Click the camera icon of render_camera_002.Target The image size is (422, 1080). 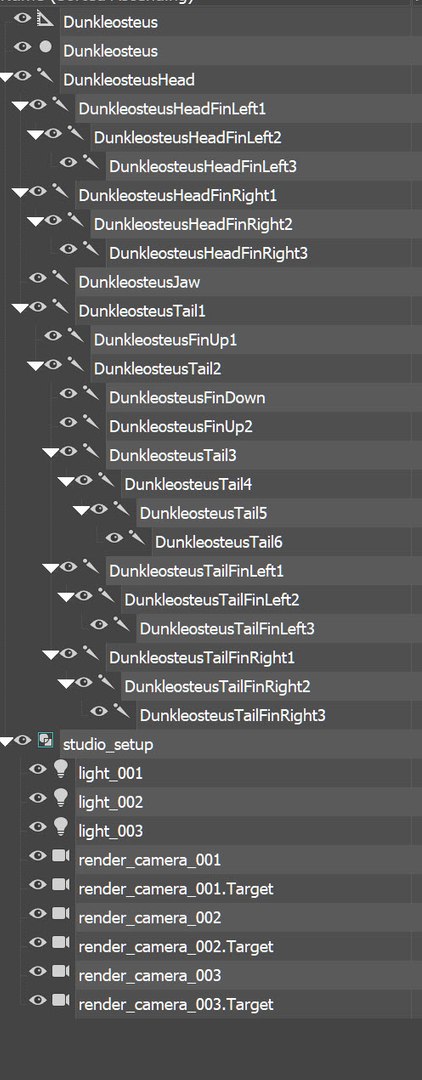pyautogui.click(x=61, y=943)
